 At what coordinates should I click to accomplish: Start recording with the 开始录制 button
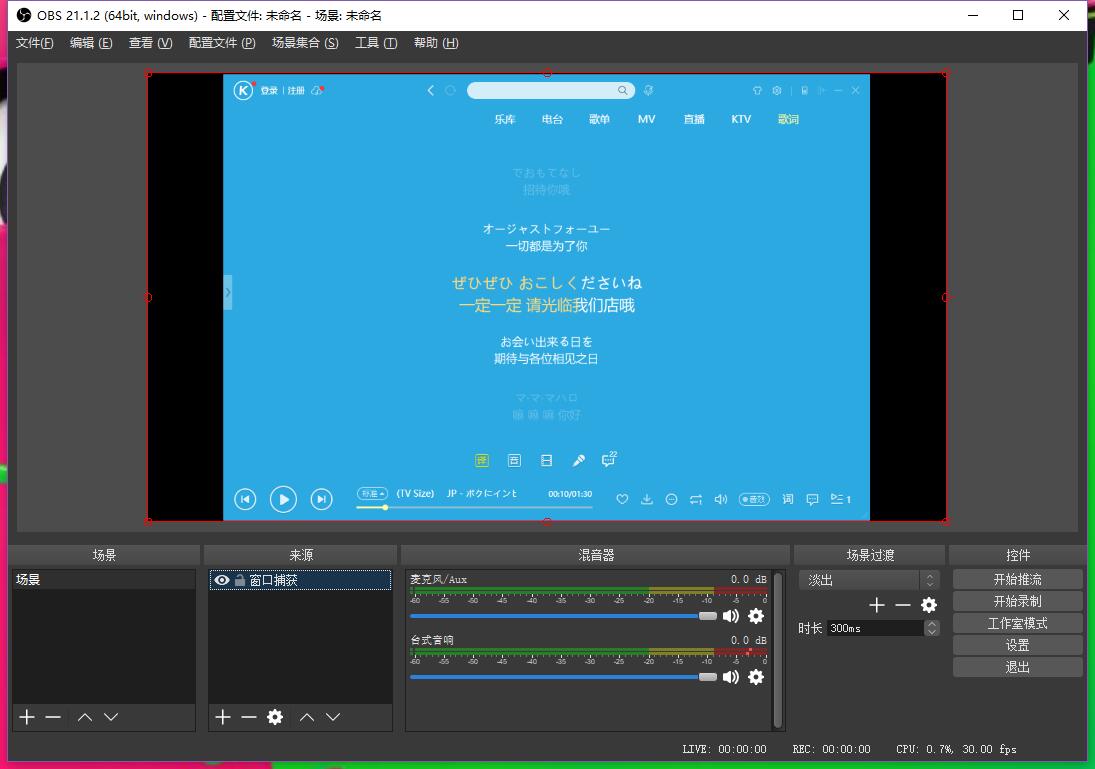point(1017,600)
